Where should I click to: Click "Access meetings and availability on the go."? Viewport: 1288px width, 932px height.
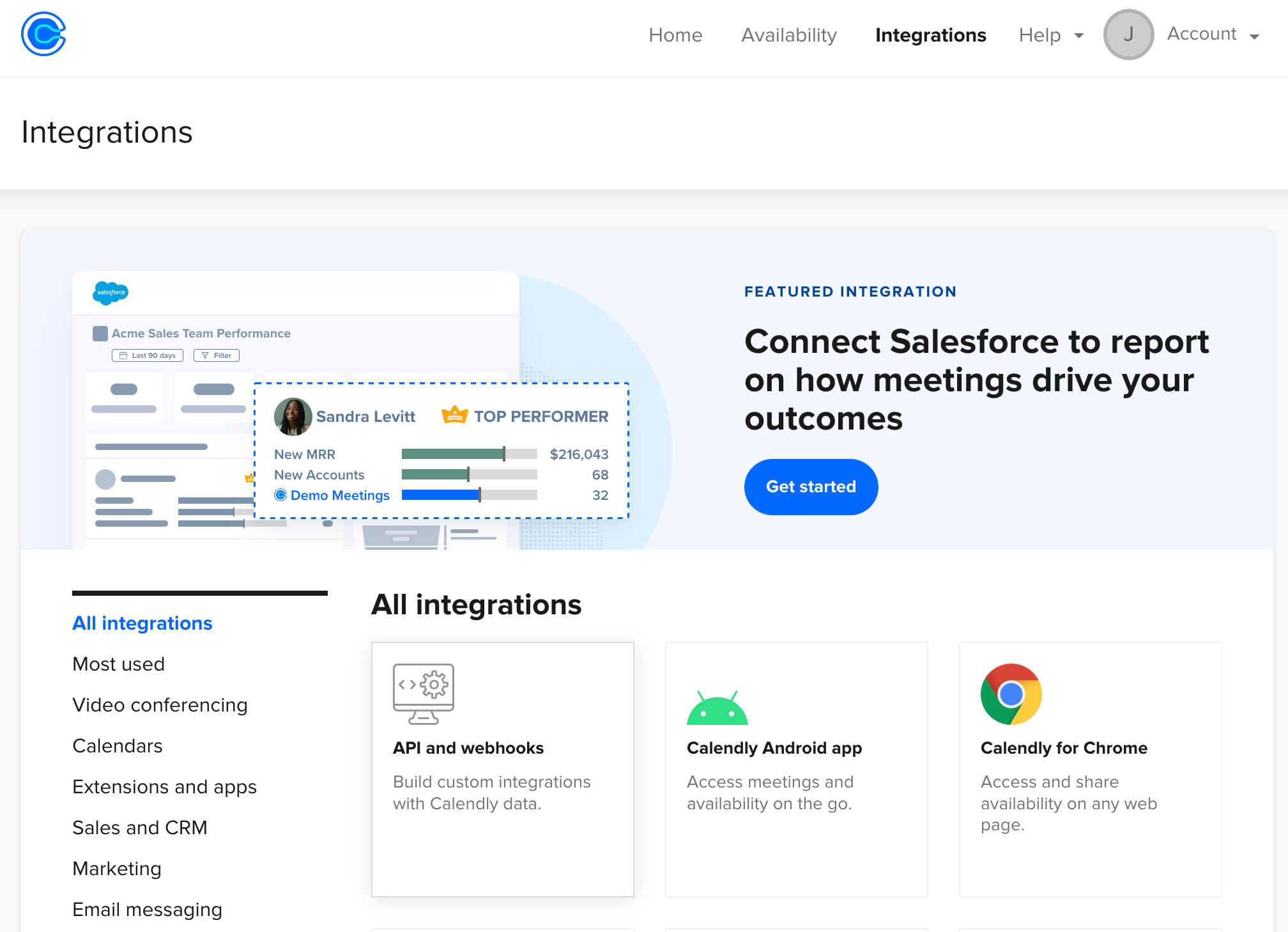(770, 793)
